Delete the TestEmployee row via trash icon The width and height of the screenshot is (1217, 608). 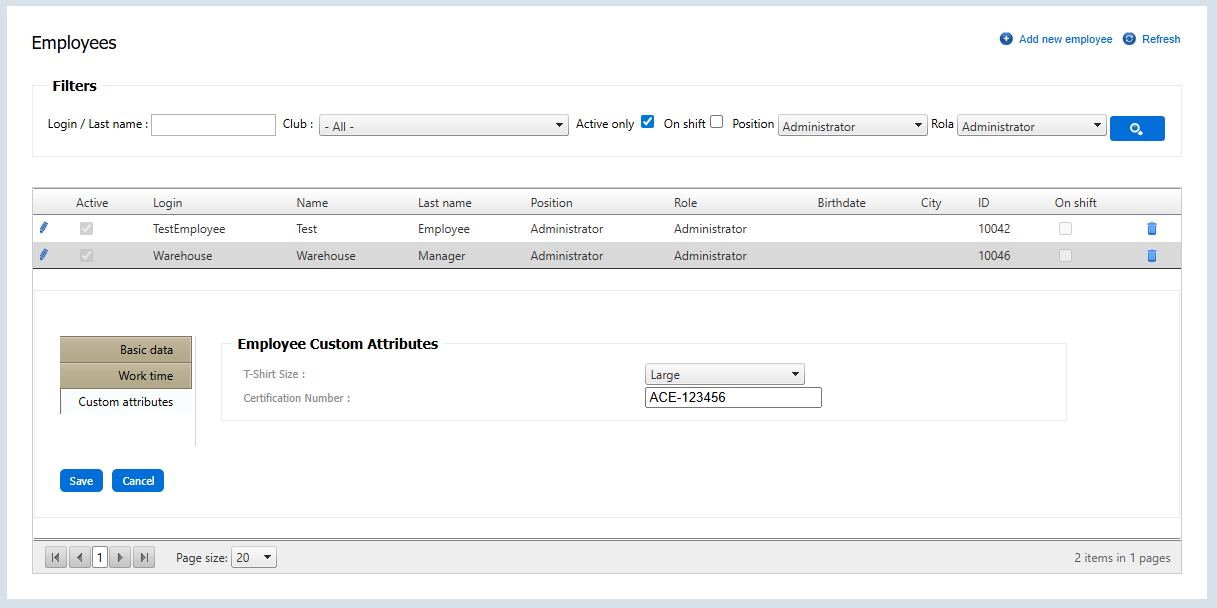1151,228
